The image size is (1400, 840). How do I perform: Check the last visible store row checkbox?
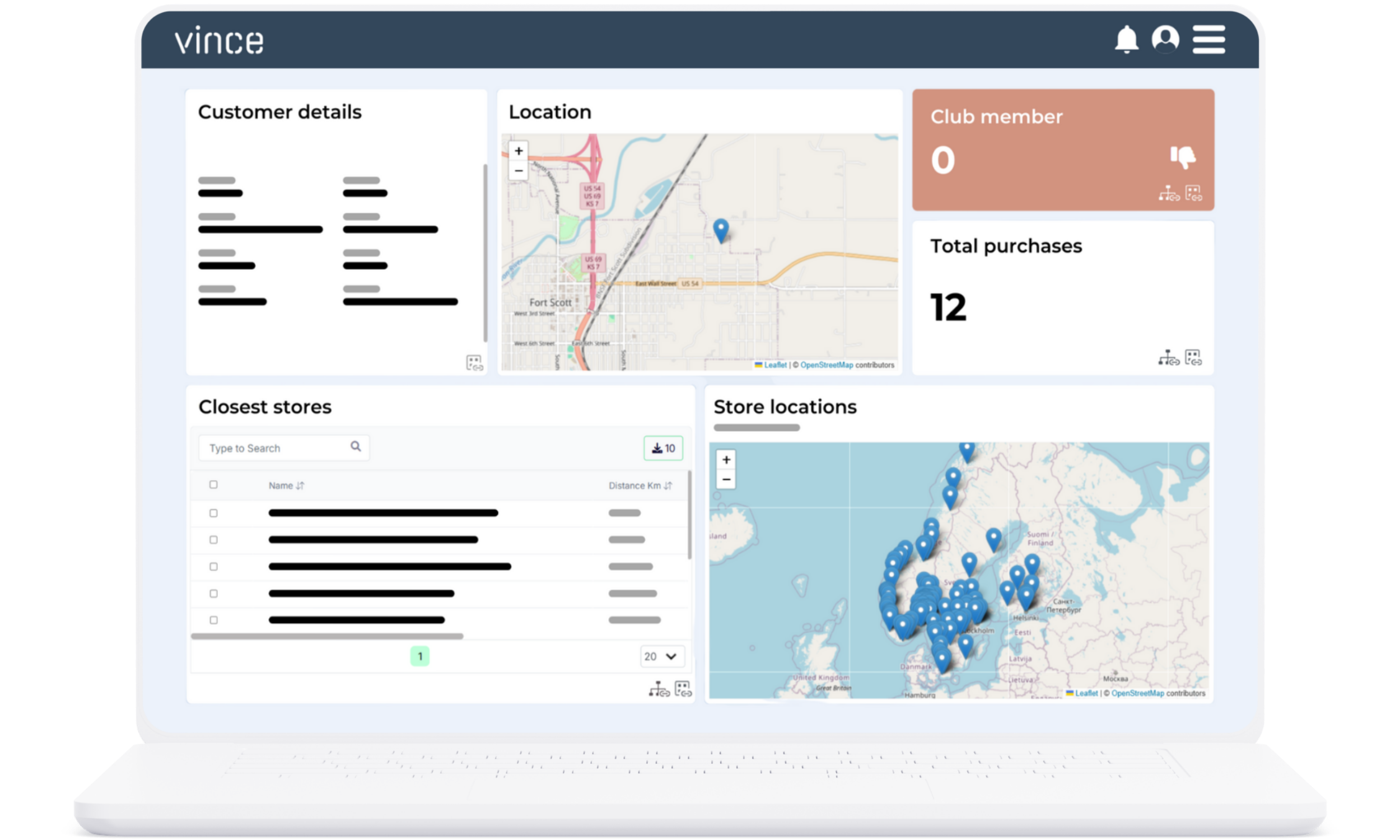pyautogui.click(x=214, y=620)
